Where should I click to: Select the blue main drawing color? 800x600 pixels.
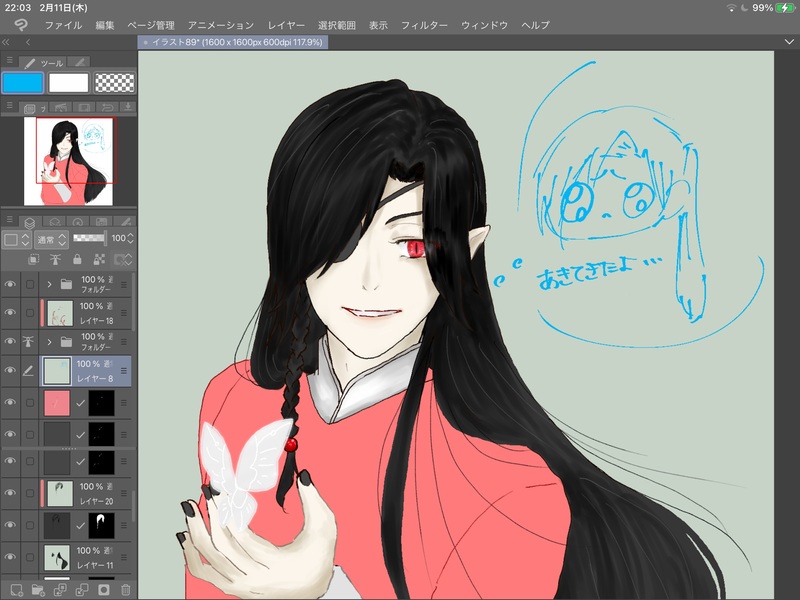(x=23, y=82)
